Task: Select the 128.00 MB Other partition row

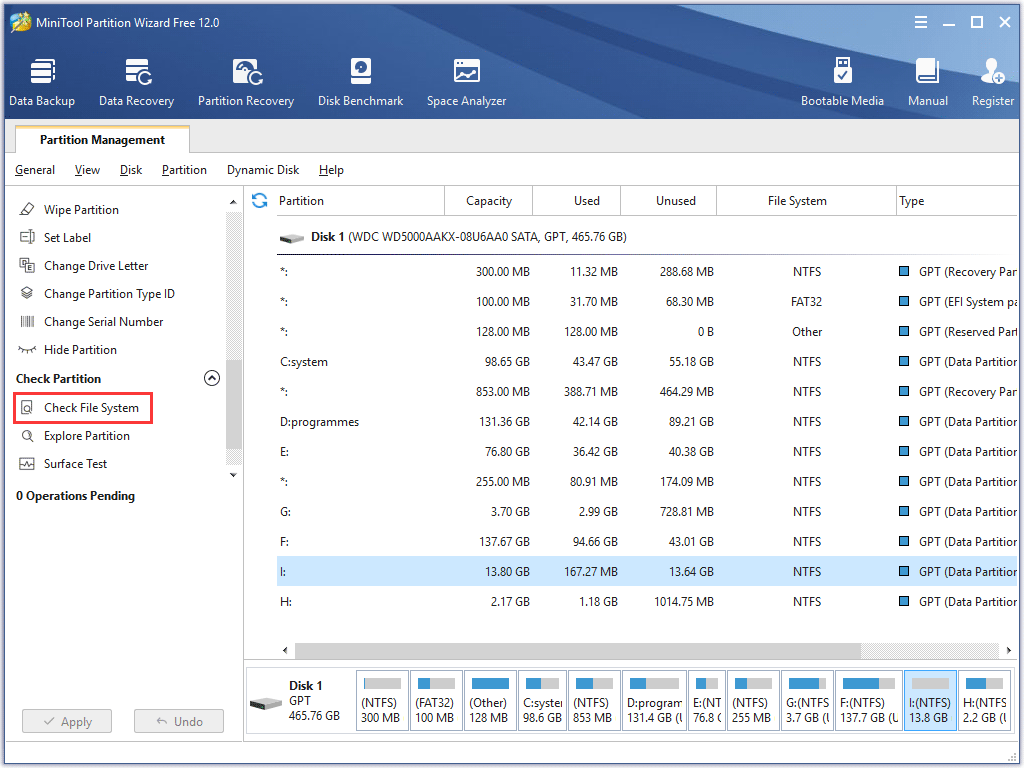Action: coord(647,332)
